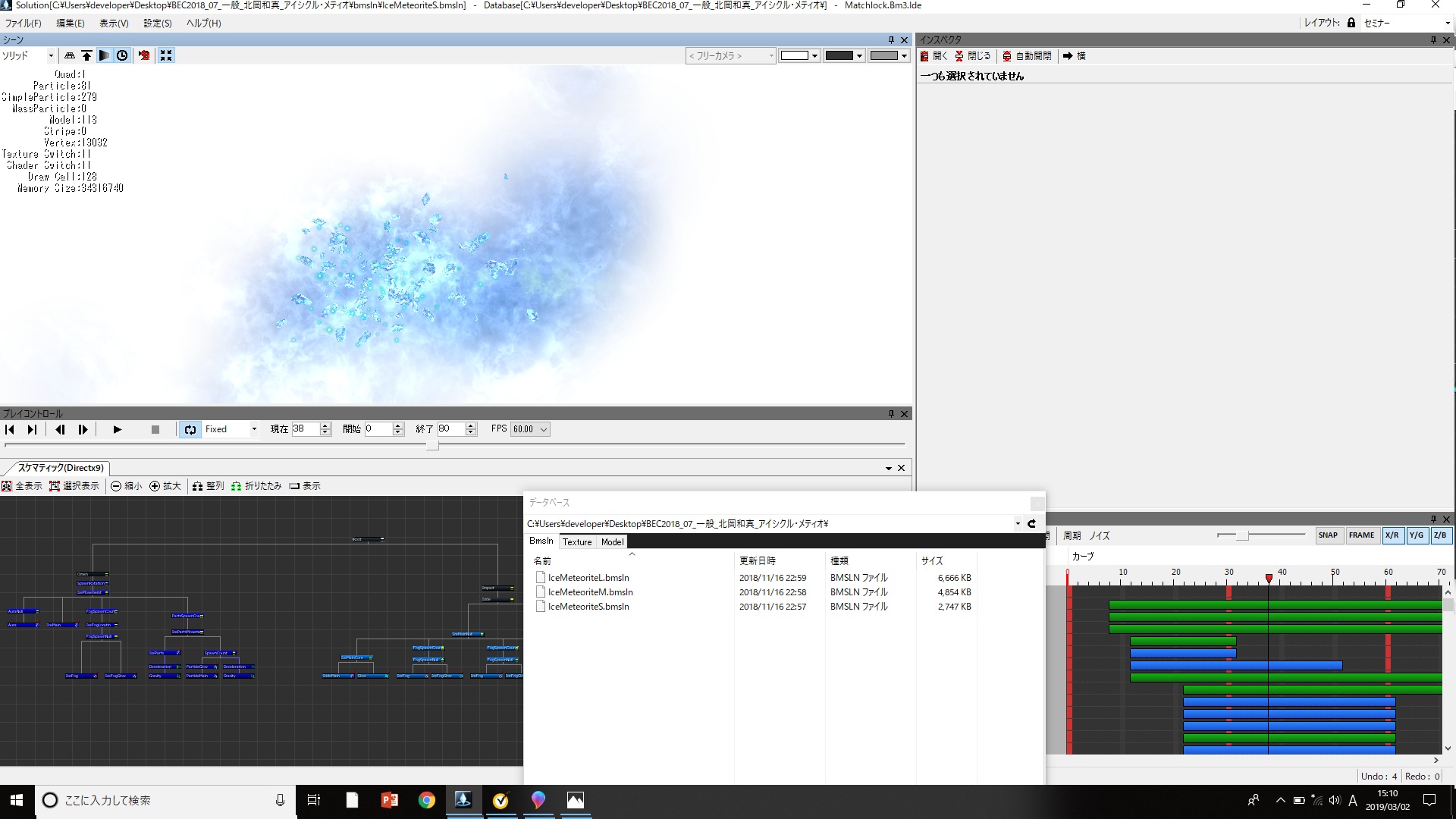The width and height of the screenshot is (1456, 819).
Task: Click the 拡大 zoom-in icon in schematic
Action: pos(155,486)
